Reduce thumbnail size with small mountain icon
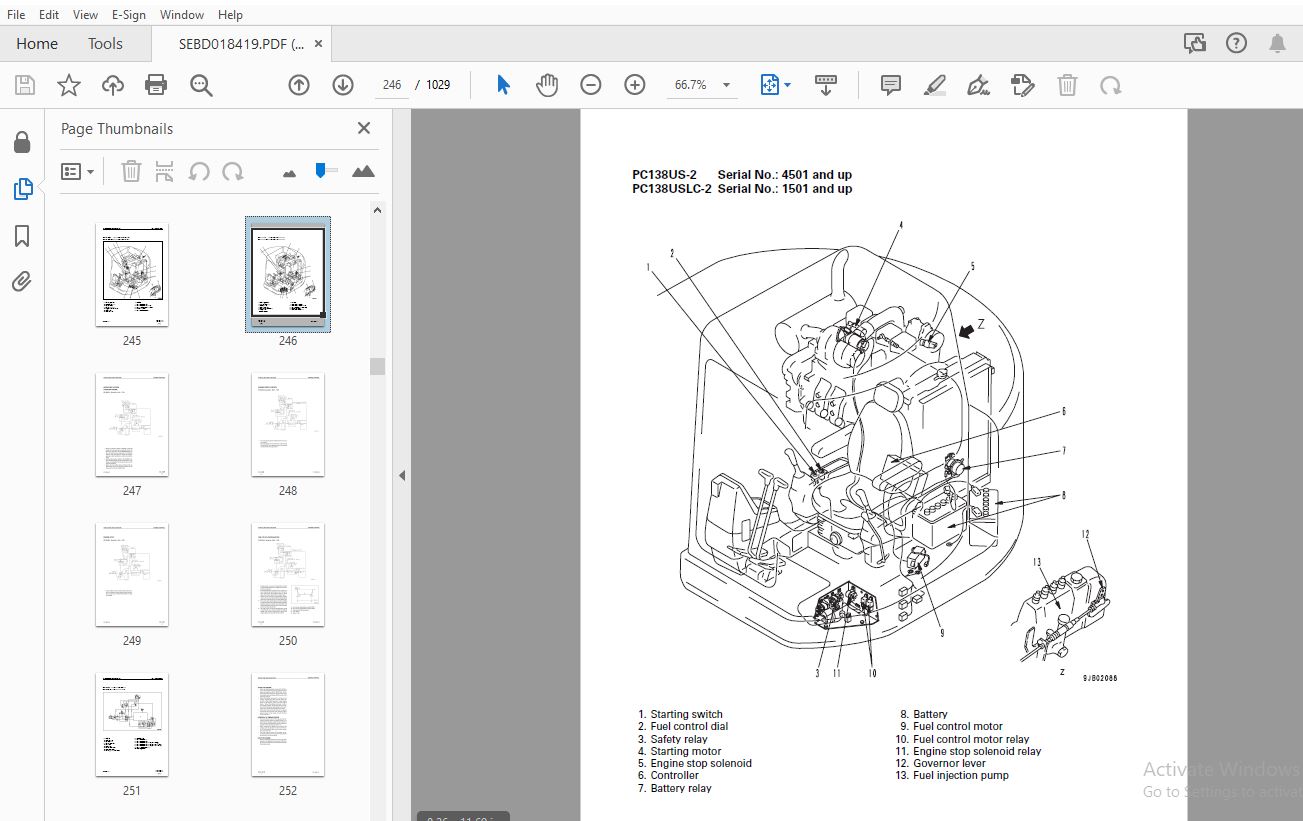This screenshot has height=821, width=1303. [x=289, y=173]
